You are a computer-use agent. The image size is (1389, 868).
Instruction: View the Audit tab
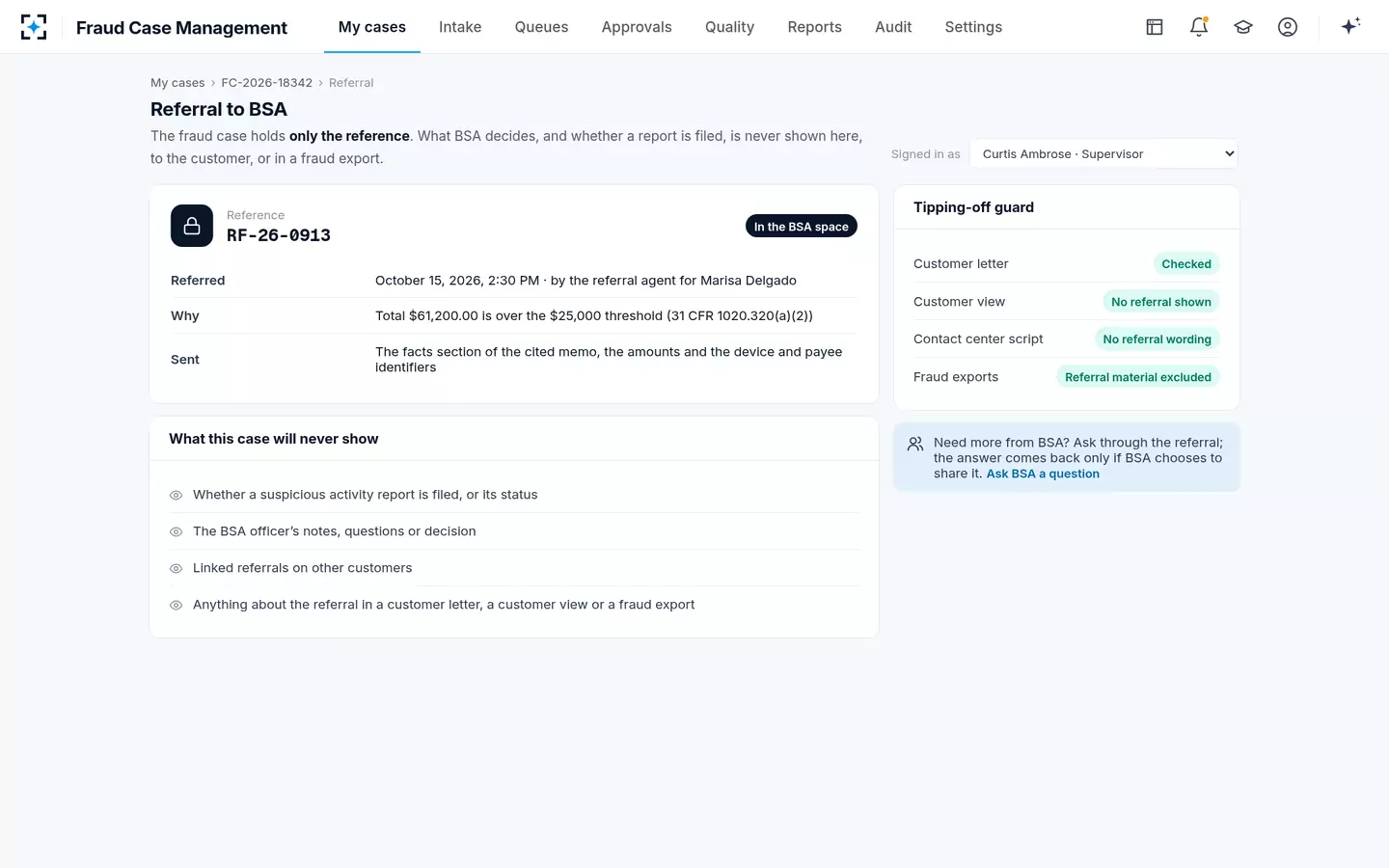(x=893, y=27)
